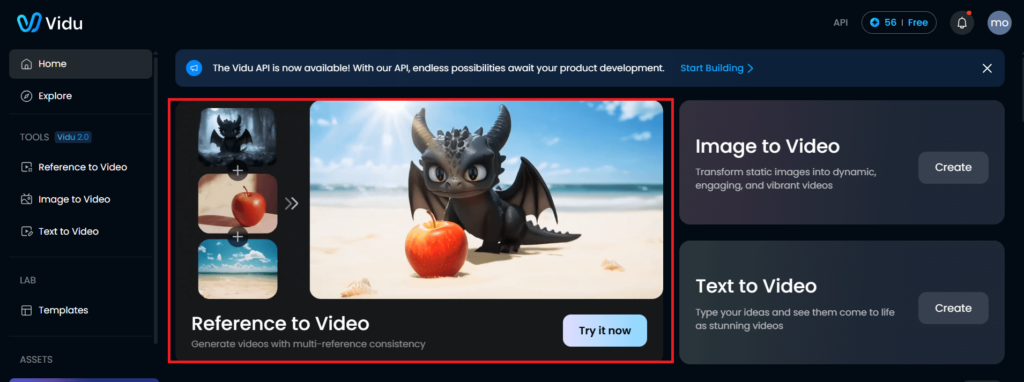Open the user avatar "mo" menu
Screen dimensions: 1024x382
click(999, 23)
